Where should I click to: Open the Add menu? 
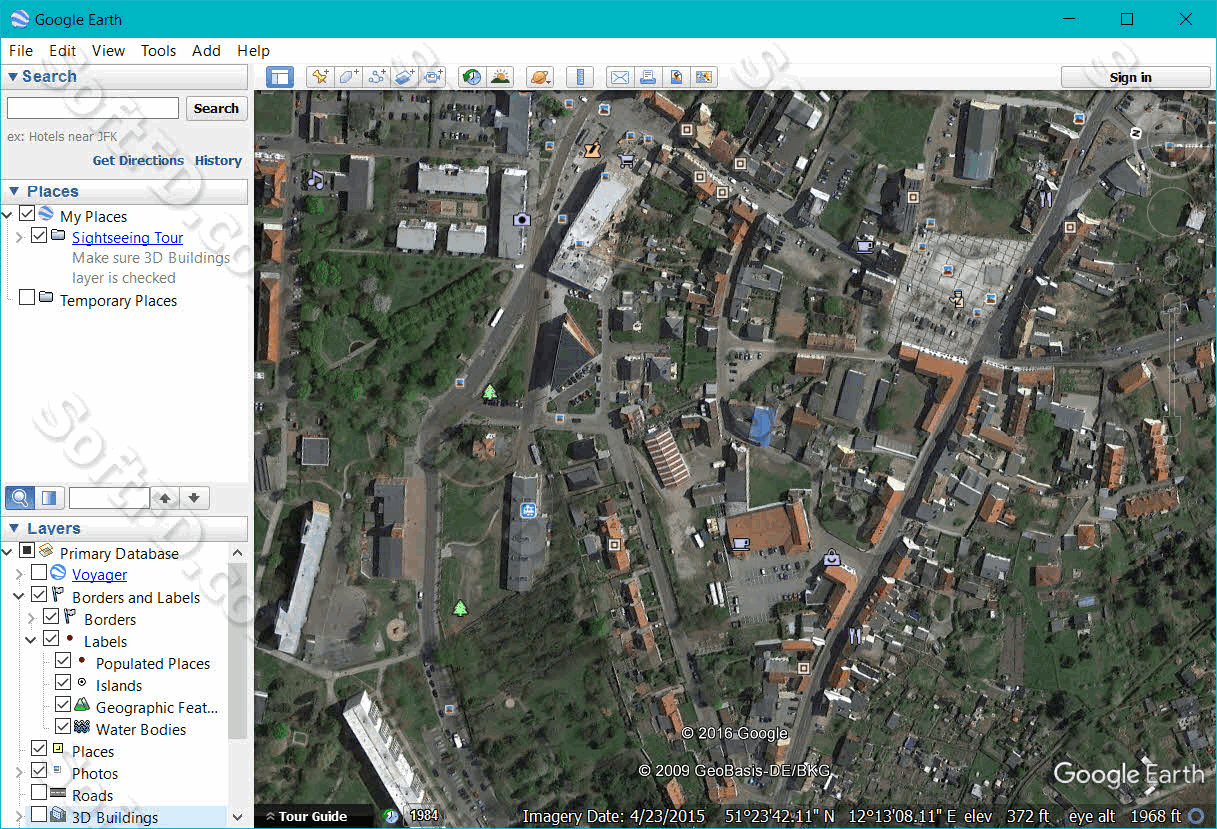(x=206, y=51)
